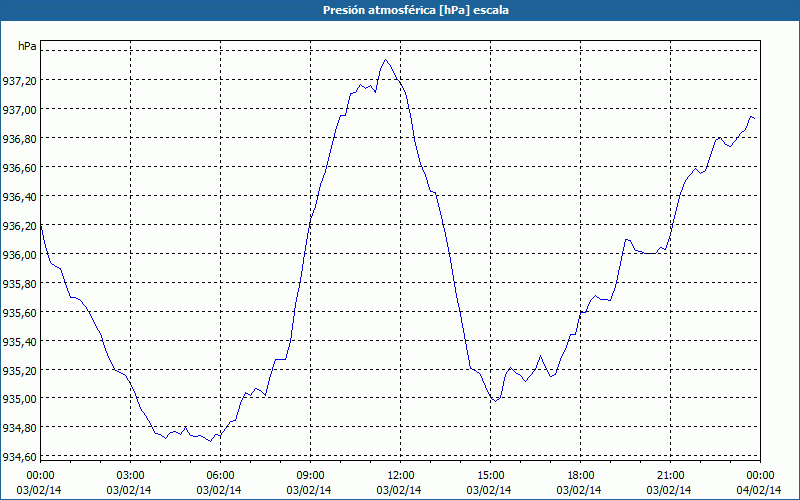Viewport: 800px width, 500px height.
Task: Click the 935,60 pressure label
Action: [x=19, y=312]
